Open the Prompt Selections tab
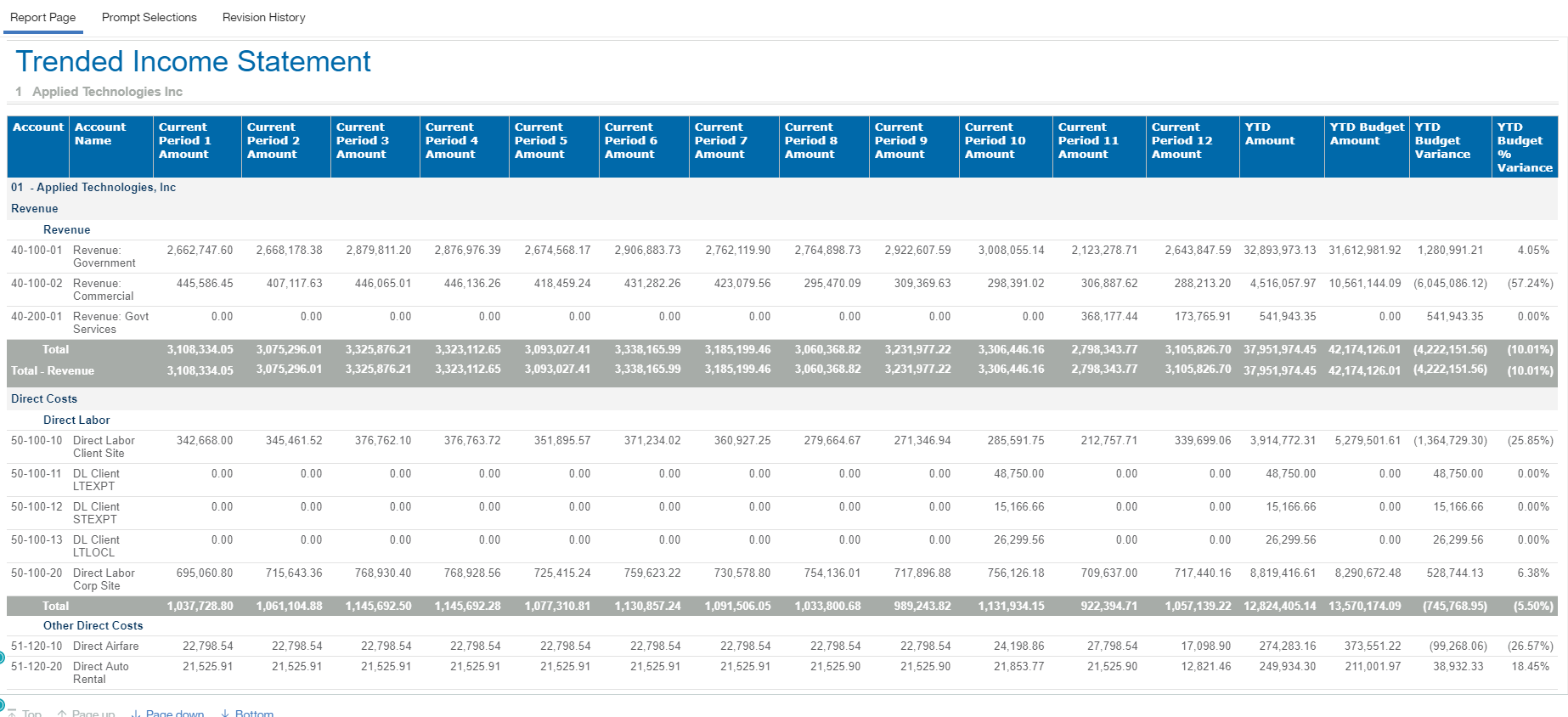The height and width of the screenshot is (717, 1568). (x=149, y=17)
